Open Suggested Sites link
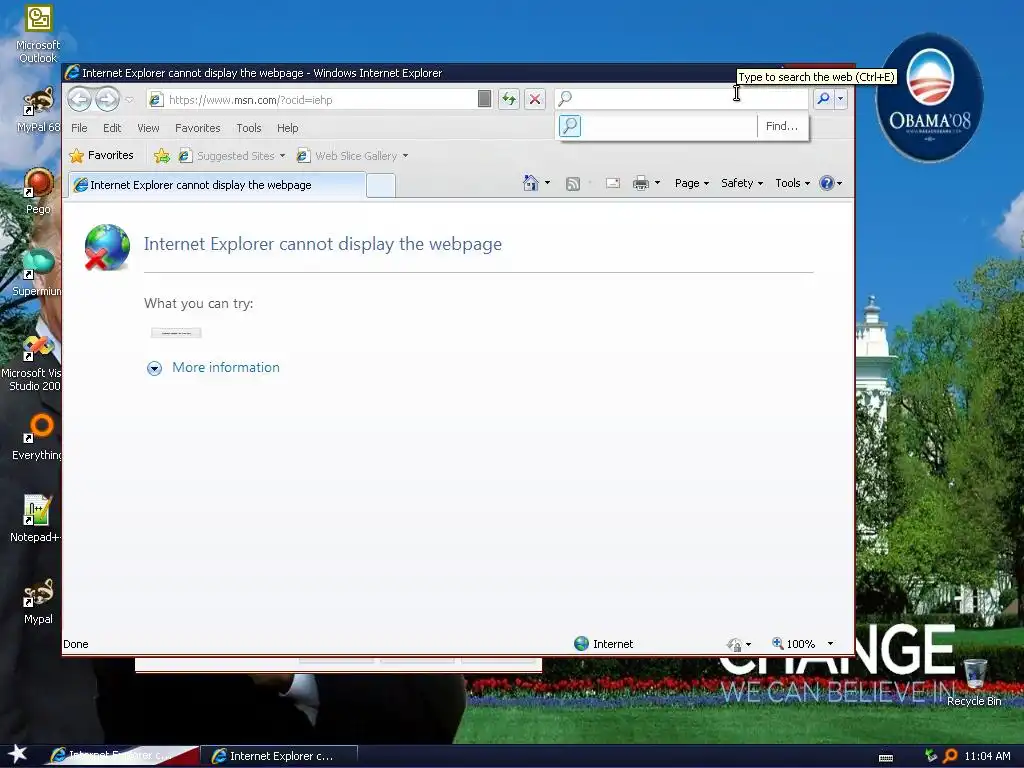This screenshot has height=768, width=1024. pyautogui.click(x=227, y=155)
